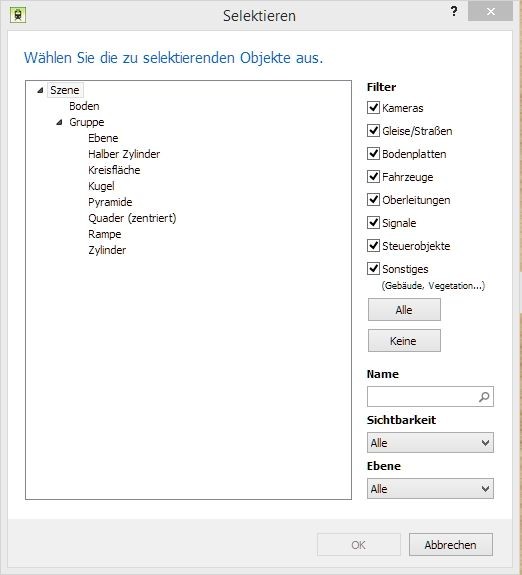Open the Ebene dropdown list

(x=430, y=488)
